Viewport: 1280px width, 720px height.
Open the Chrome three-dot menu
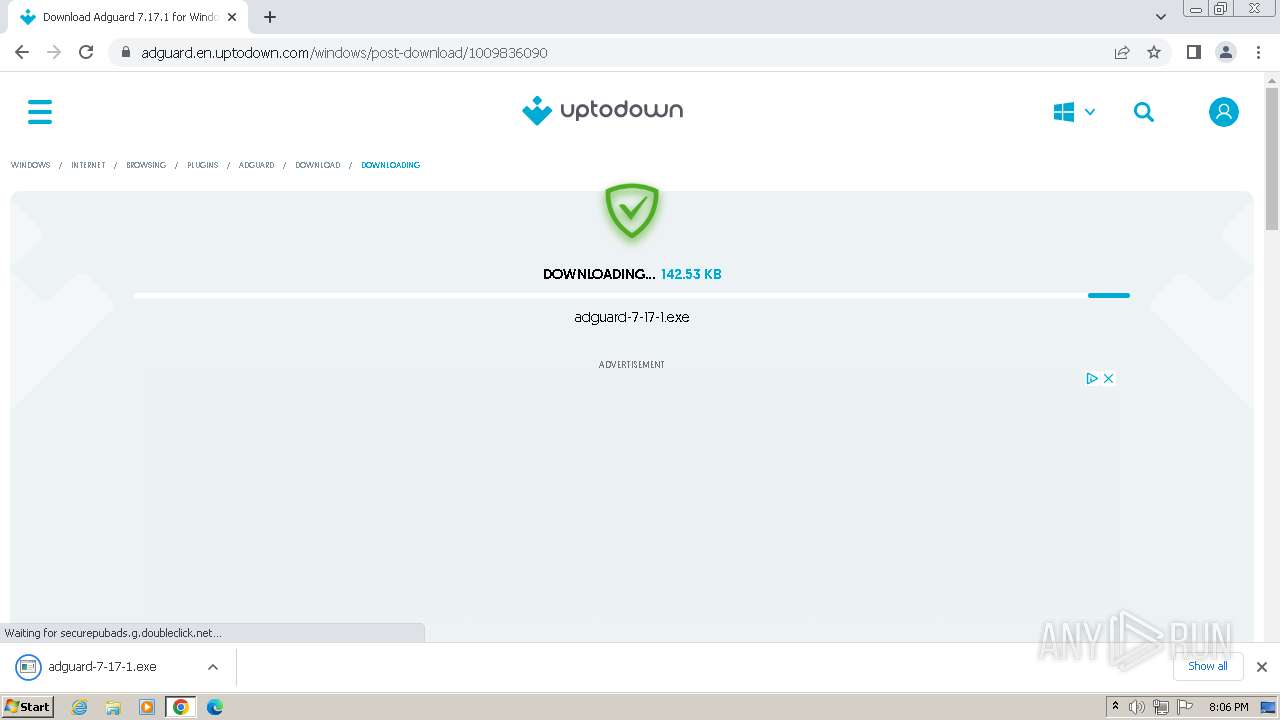click(1258, 52)
